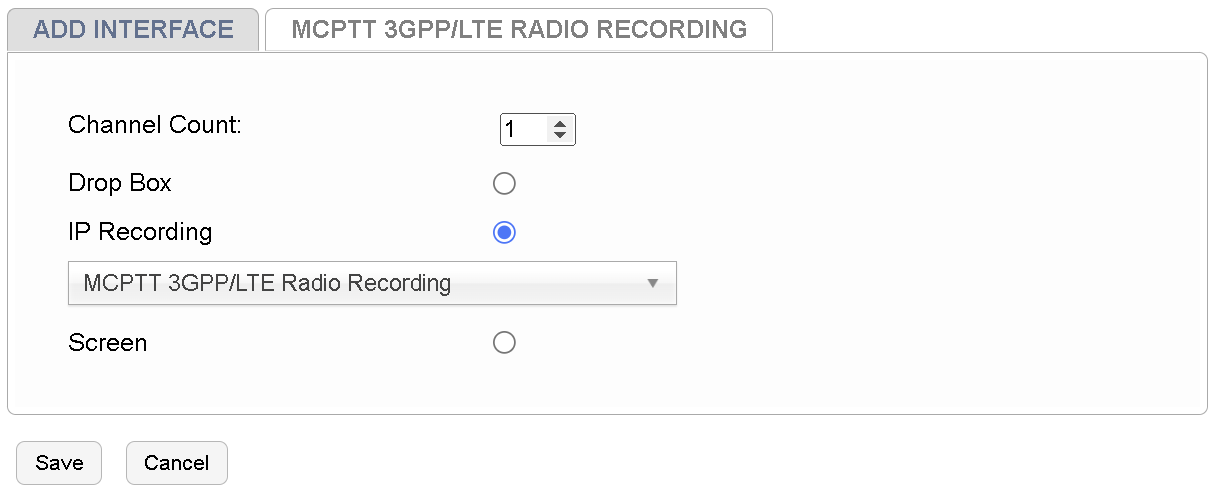
Task: Click the digit 1 in Channel Count
Action: [510, 130]
